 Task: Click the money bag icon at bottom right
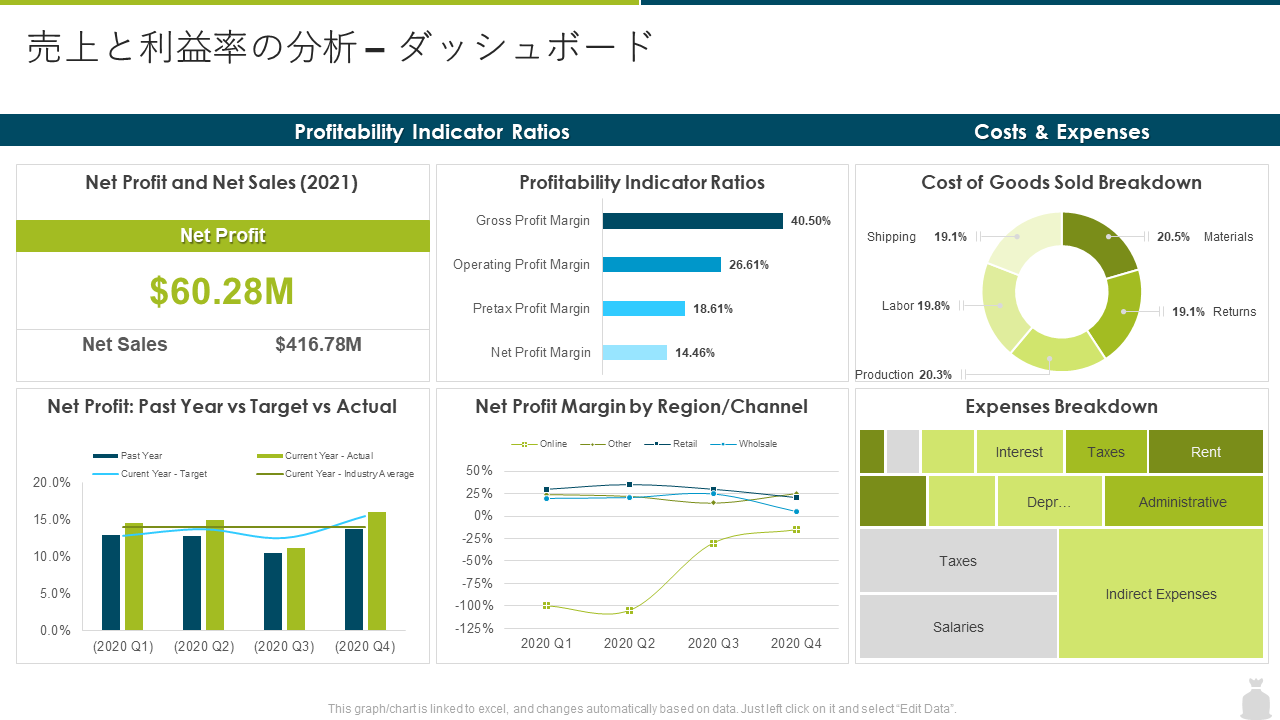pos(1255,699)
